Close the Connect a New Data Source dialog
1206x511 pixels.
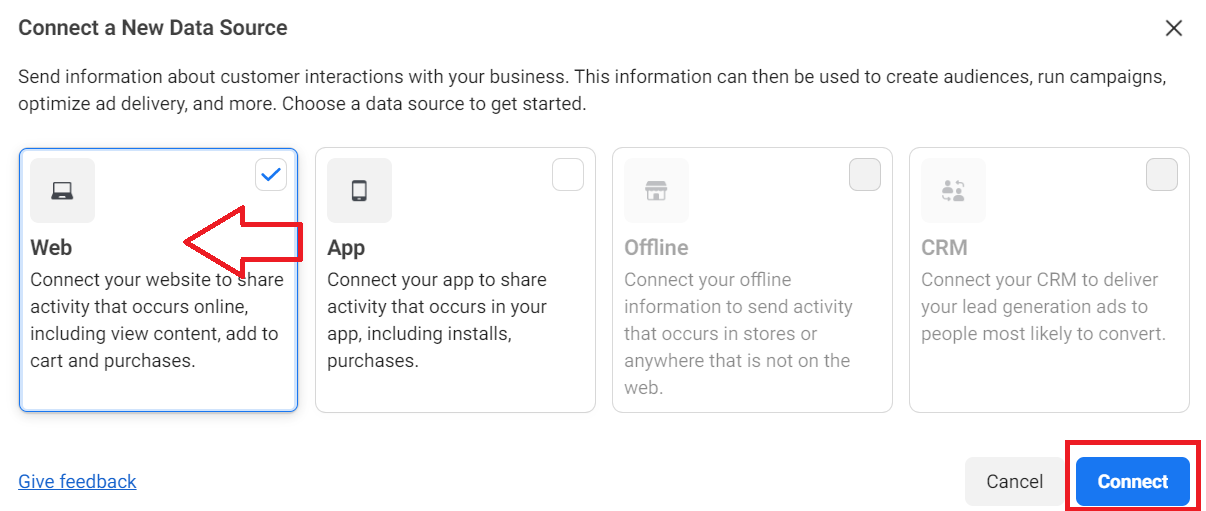click(1174, 28)
